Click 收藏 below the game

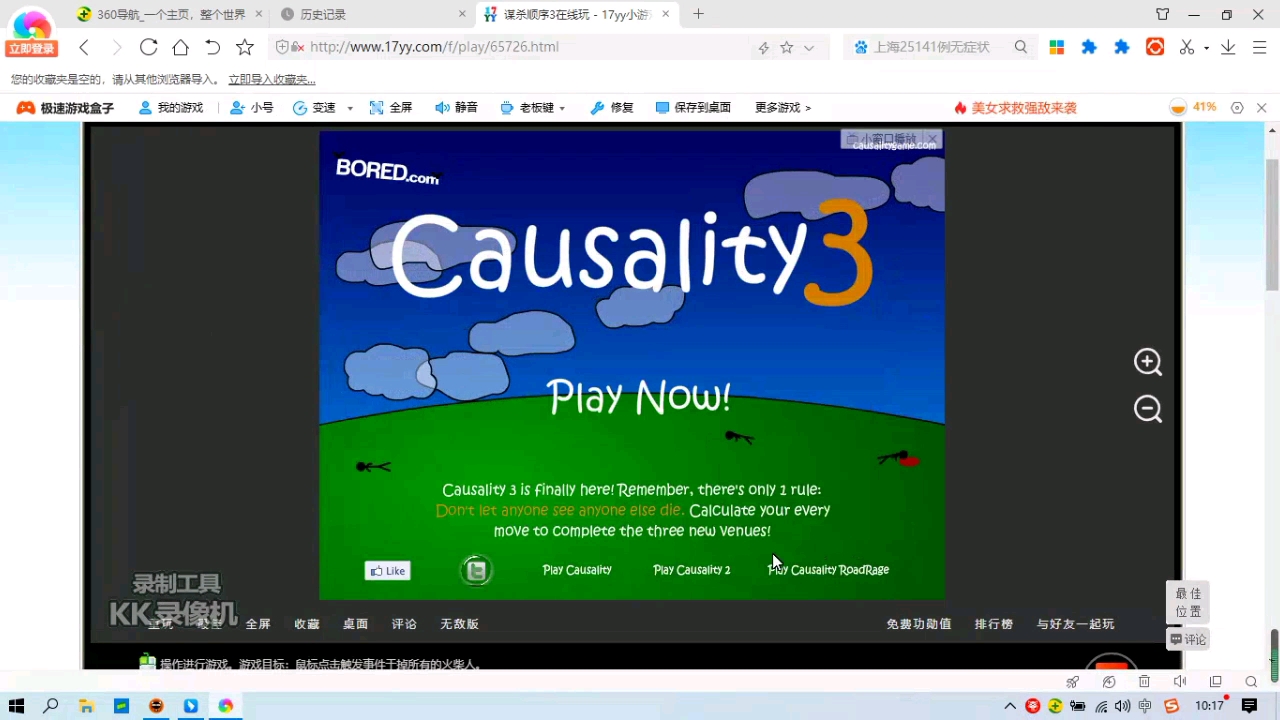coord(307,624)
